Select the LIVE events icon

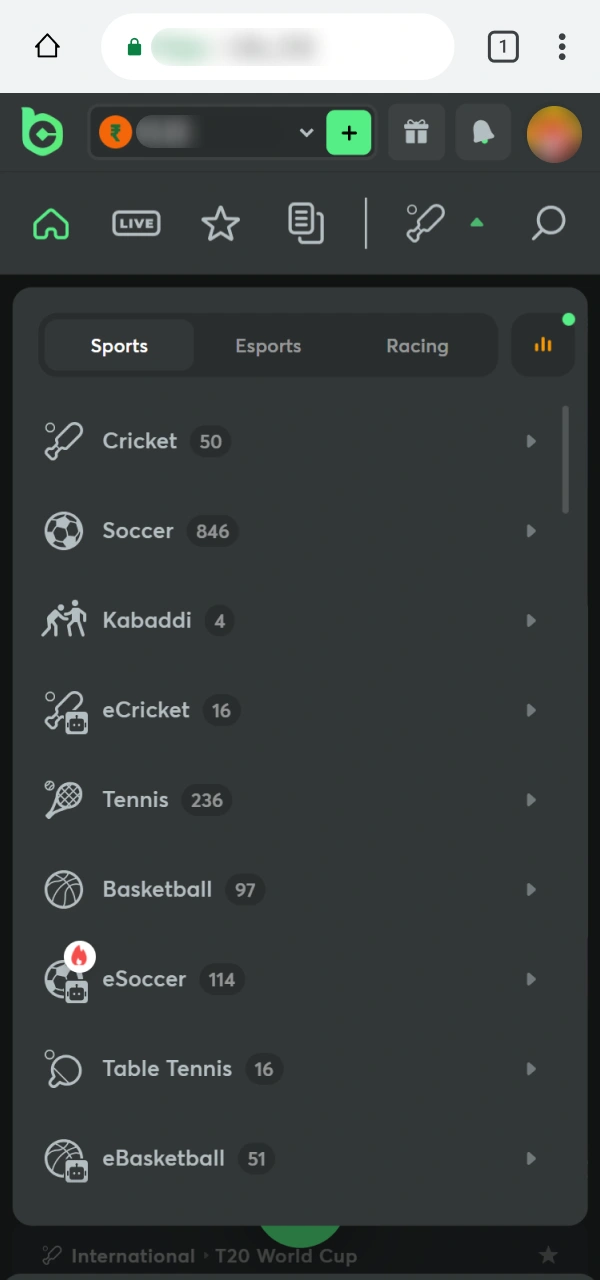(136, 223)
